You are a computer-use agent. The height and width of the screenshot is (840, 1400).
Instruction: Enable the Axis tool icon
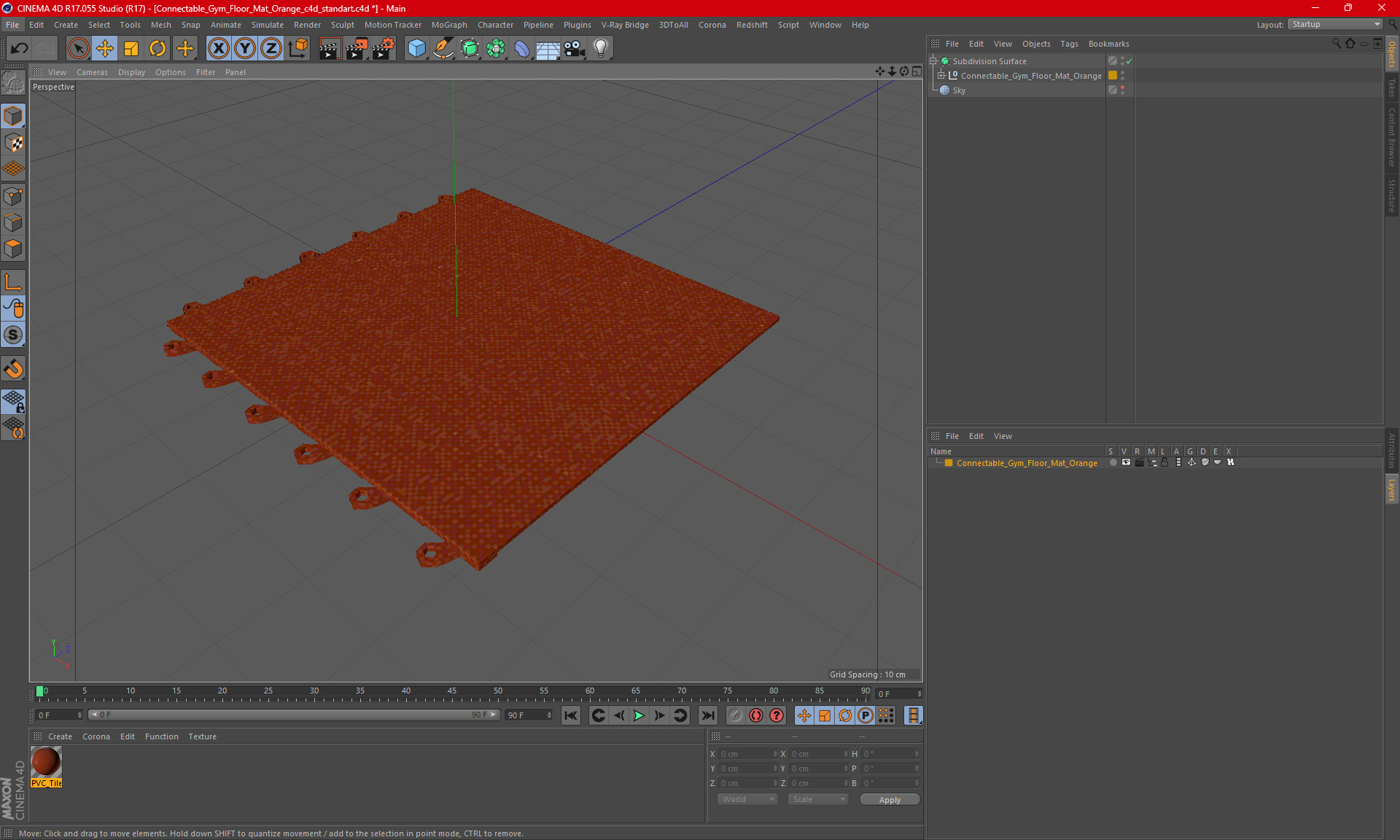14,282
